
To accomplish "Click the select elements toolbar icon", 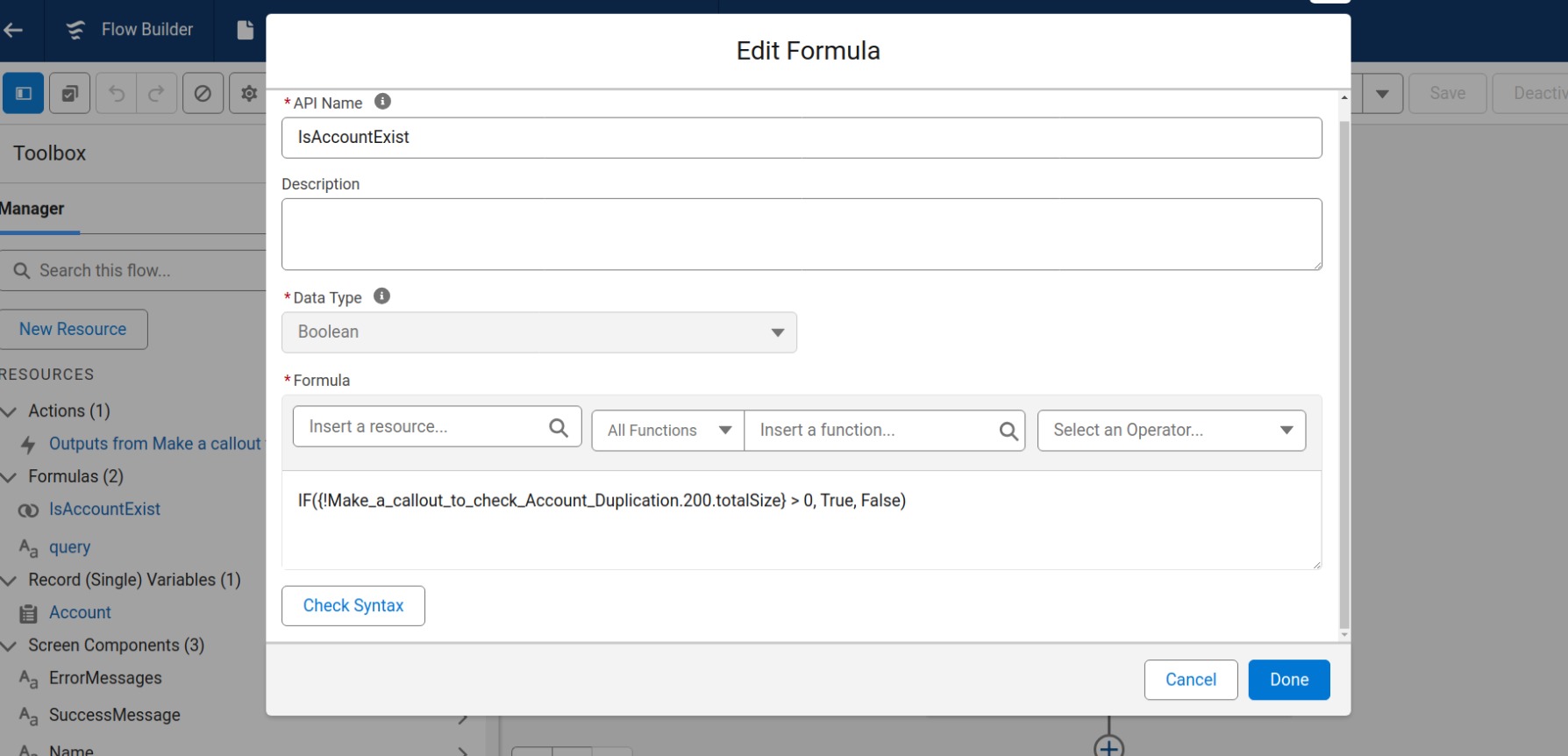I will pos(70,93).
